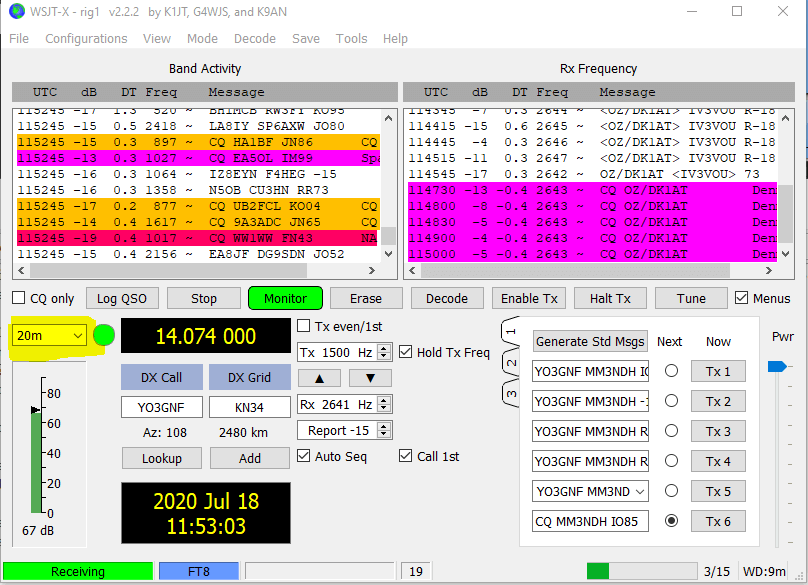
Task: Open the 20m band dropdown
Action: pyautogui.click(x=49, y=336)
